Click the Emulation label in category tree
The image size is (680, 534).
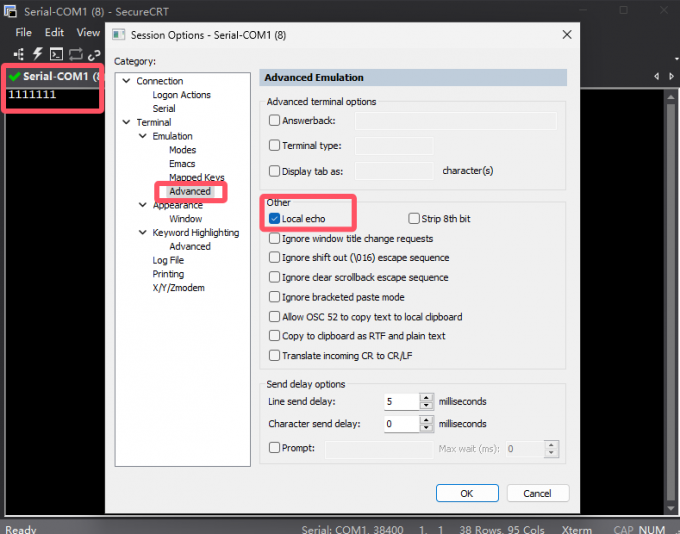coord(172,136)
